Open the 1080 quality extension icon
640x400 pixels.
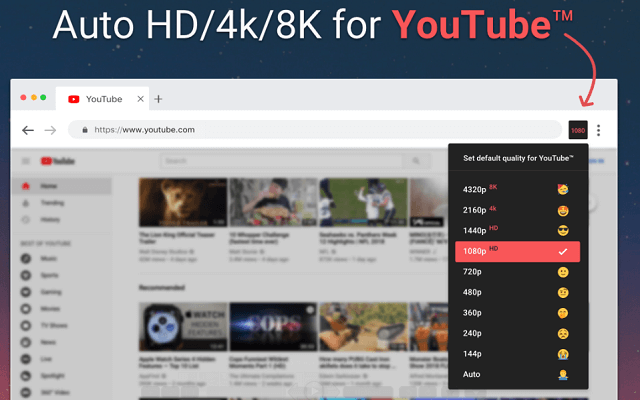(x=578, y=130)
